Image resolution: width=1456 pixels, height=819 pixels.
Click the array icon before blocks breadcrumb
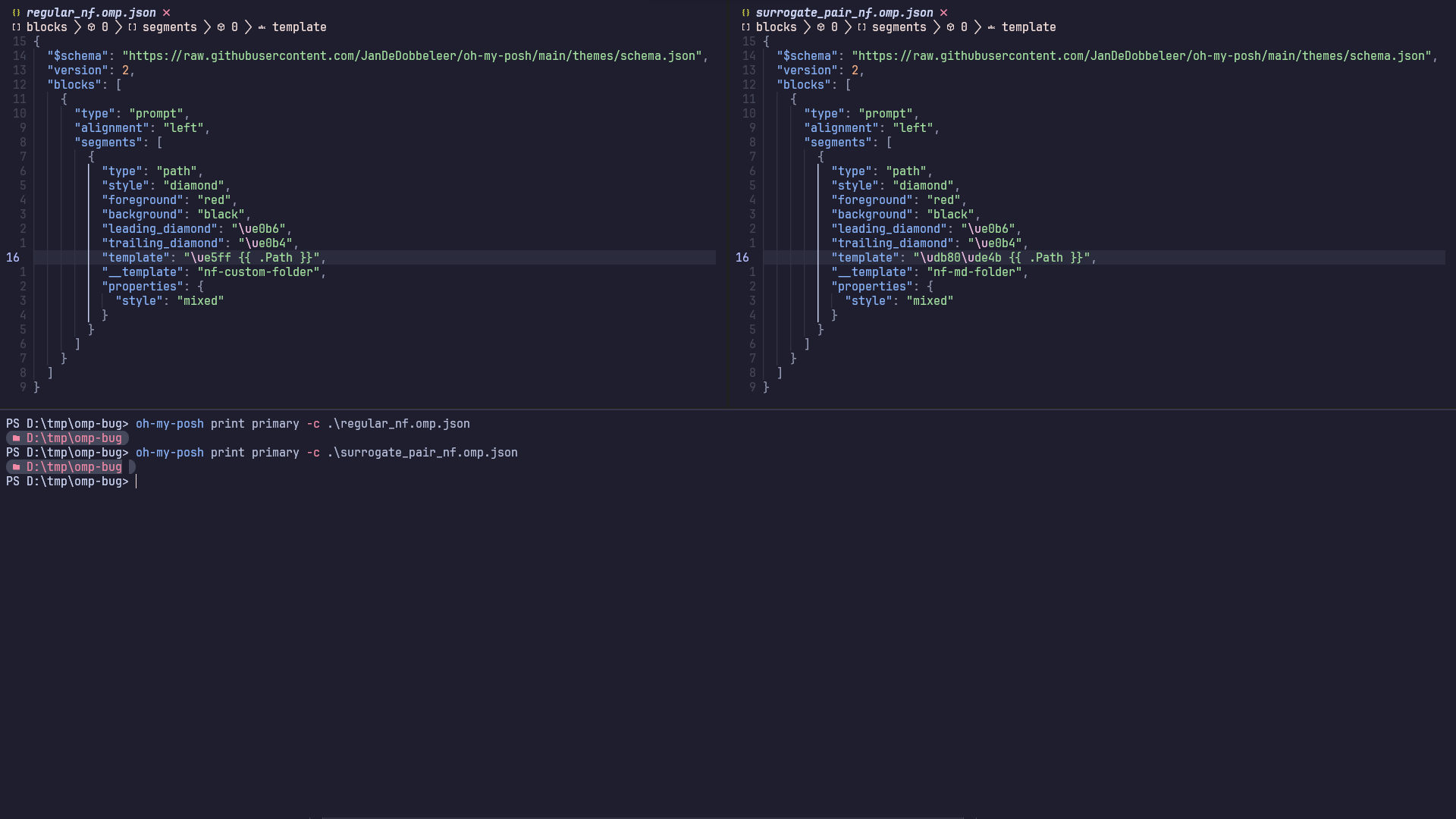coord(15,27)
